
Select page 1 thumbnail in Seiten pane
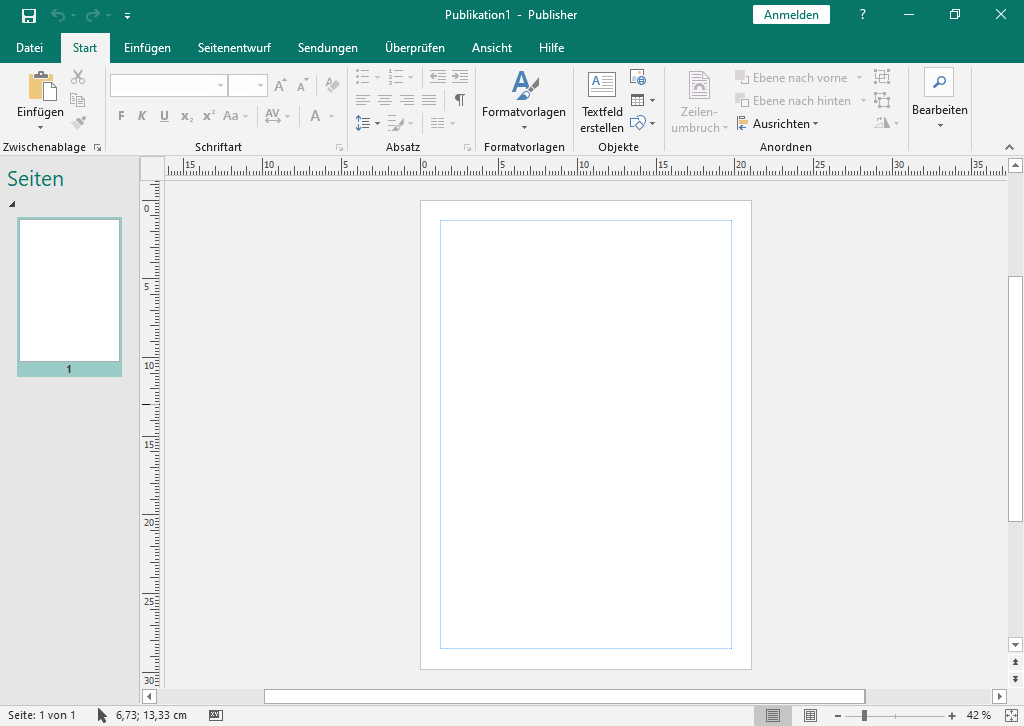(x=69, y=290)
